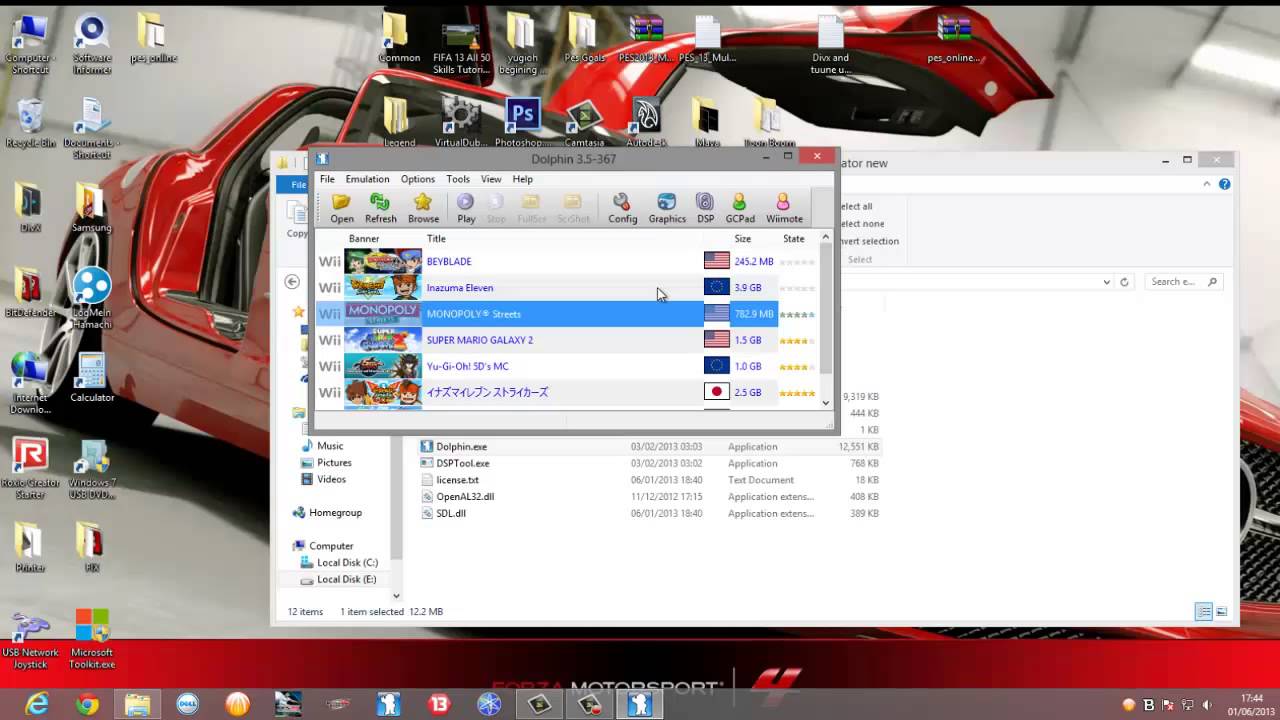Viewport: 1280px width, 720px height.
Task: Click the star rating of SUPER MARIO GALAXY 2
Action: [x=797, y=340]
